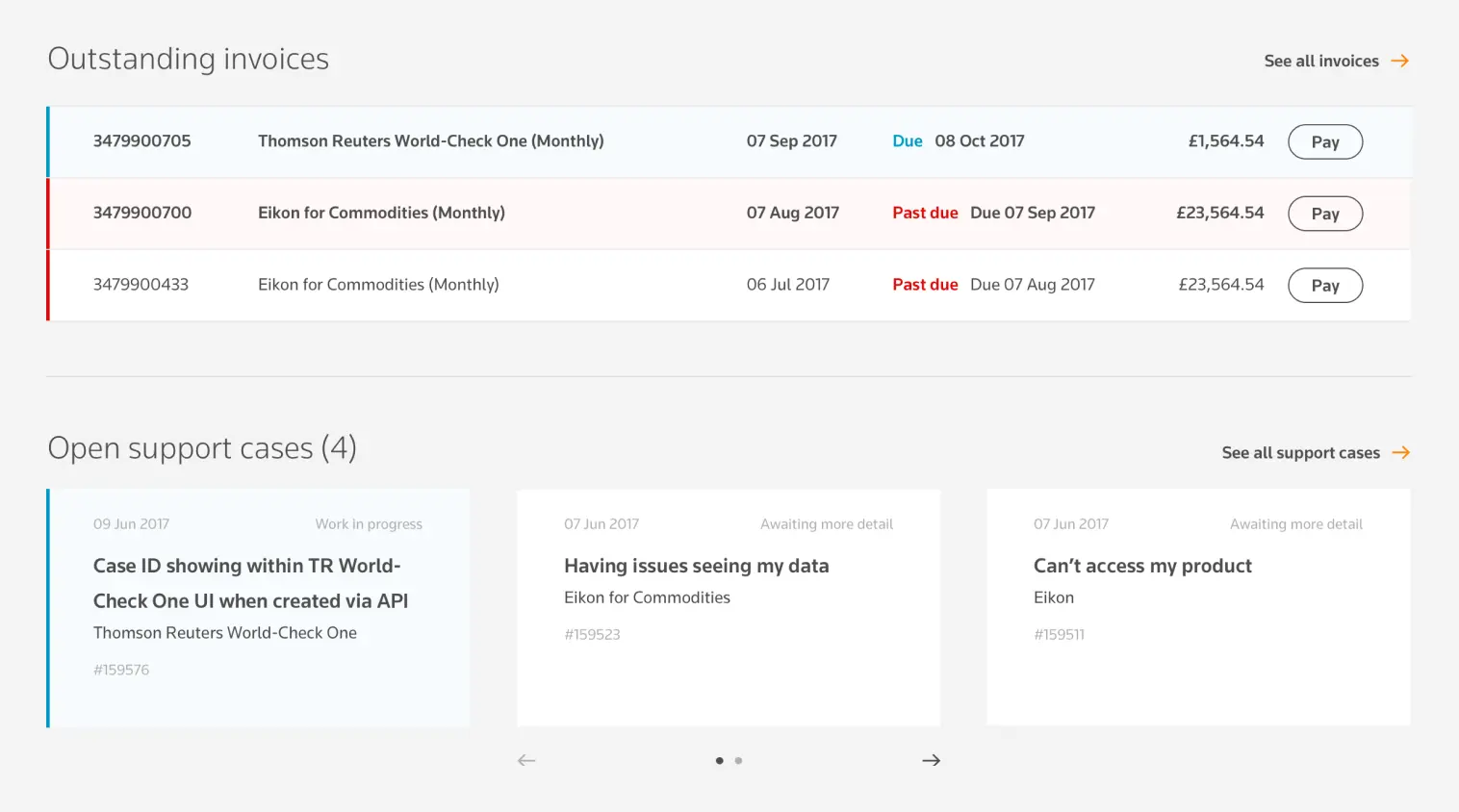Click the Outstanding invoices heading
This screenshot has height=812, width=1459.
click(x=189, y=59)
